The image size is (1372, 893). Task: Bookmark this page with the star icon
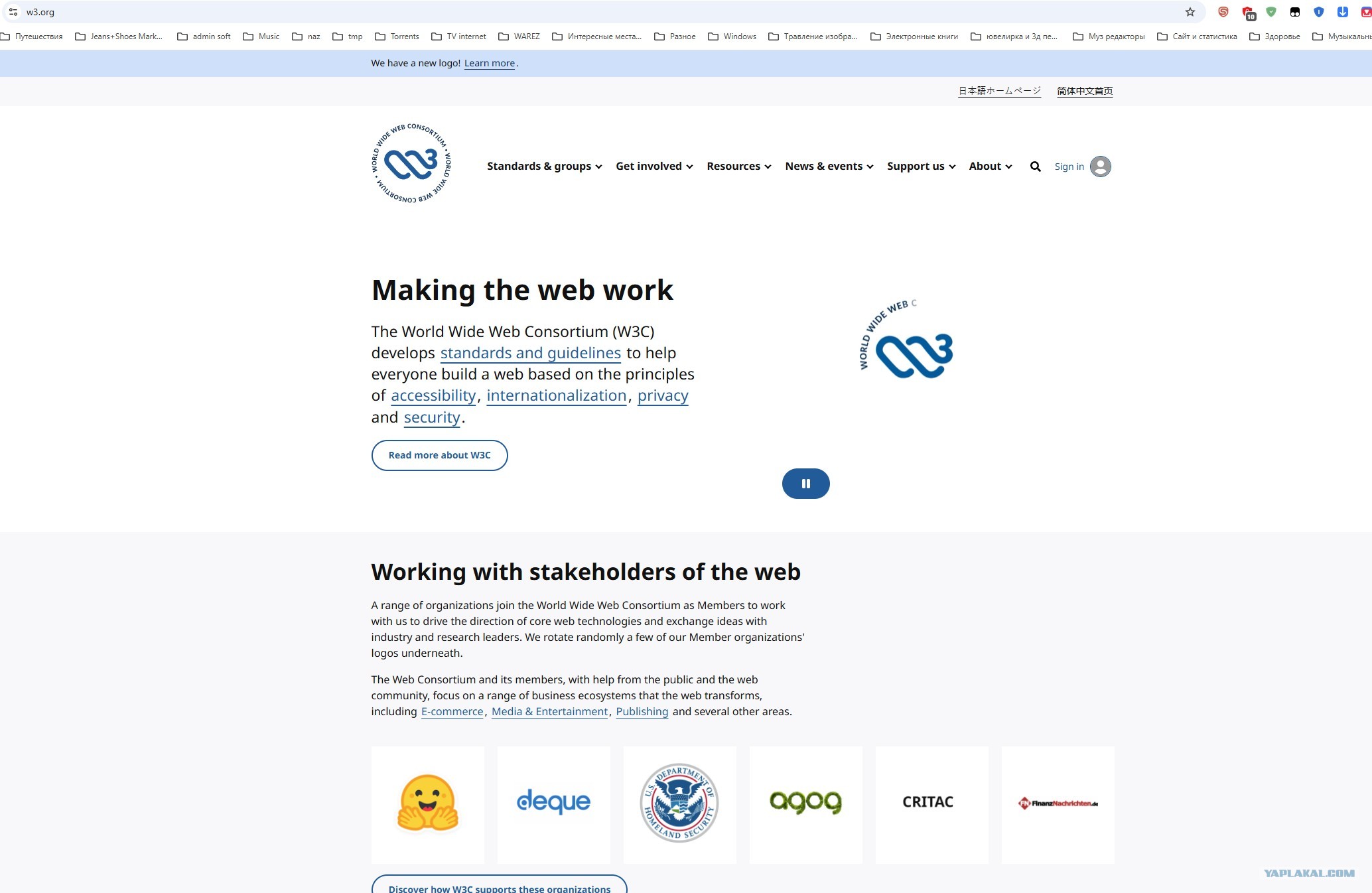point(1190,12)
